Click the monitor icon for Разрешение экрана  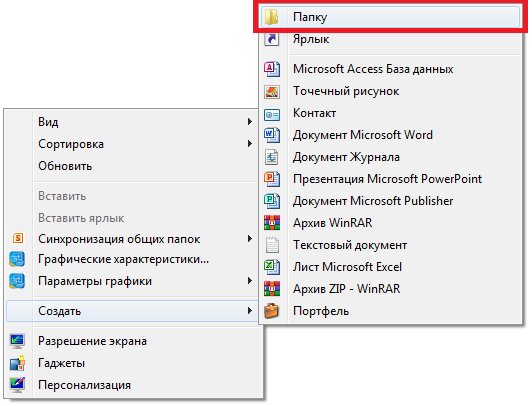coord(17,341)
